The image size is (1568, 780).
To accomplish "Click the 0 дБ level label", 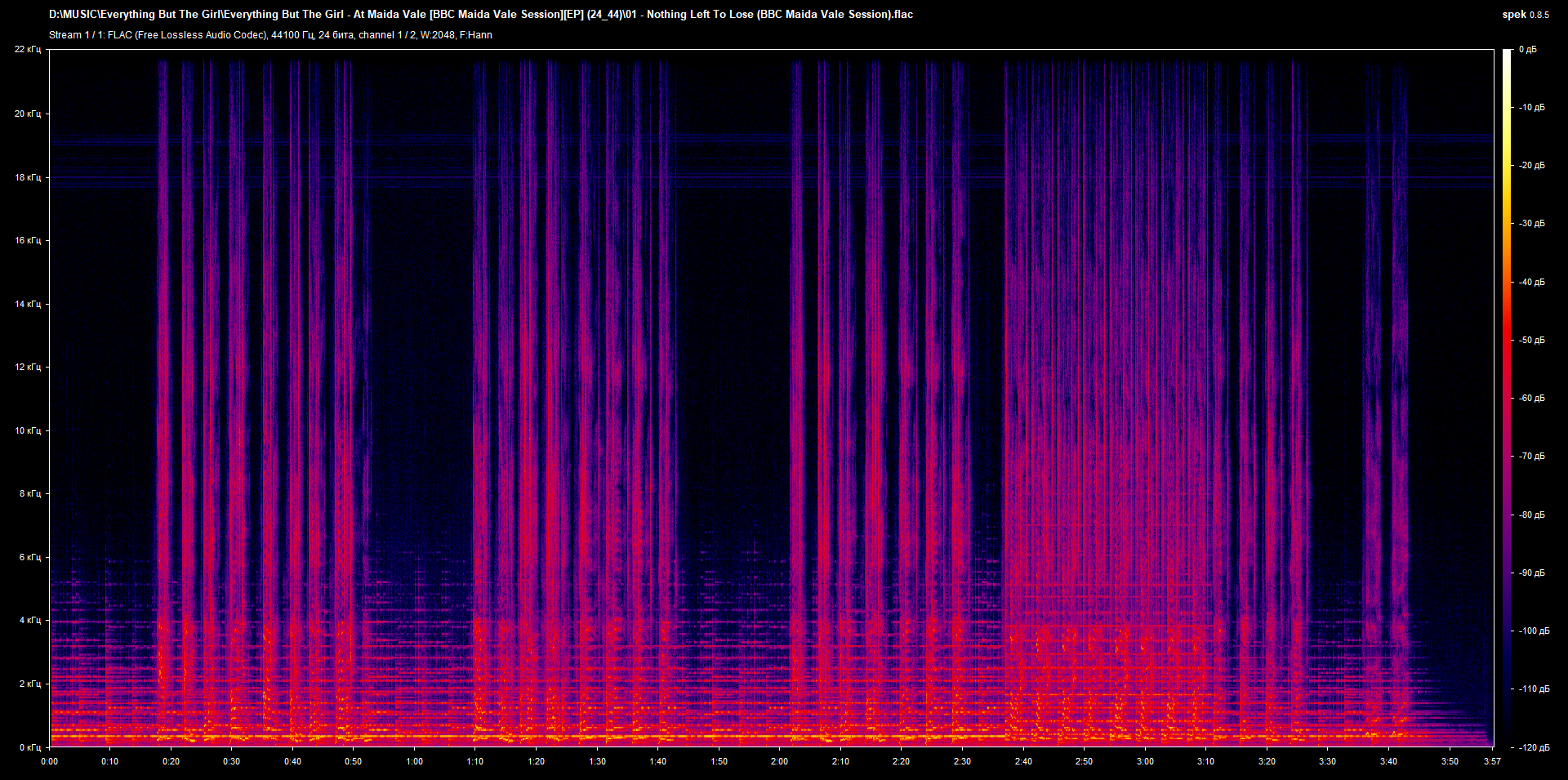I will (1527, 50).
